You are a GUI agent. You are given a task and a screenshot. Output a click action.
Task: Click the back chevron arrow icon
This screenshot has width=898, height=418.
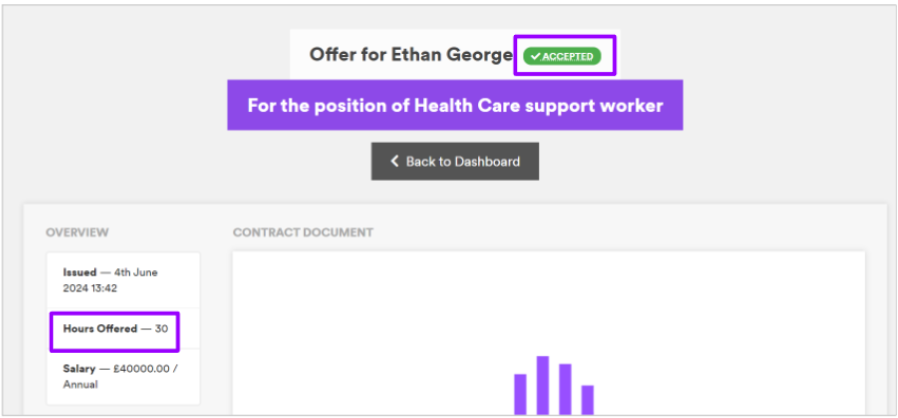point(395,161)
